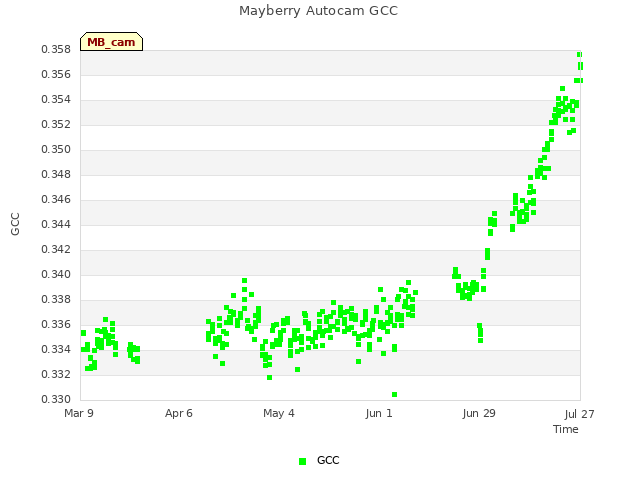Click the Jun 29 x-axis label
Viewport: 640px width, 480px height.
point(479,413)
